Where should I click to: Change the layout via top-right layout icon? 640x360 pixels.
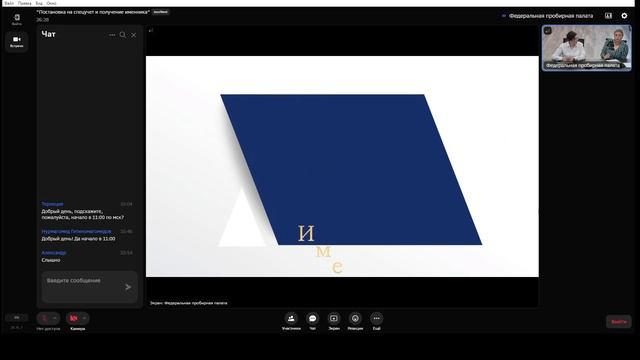pos(608,16)
